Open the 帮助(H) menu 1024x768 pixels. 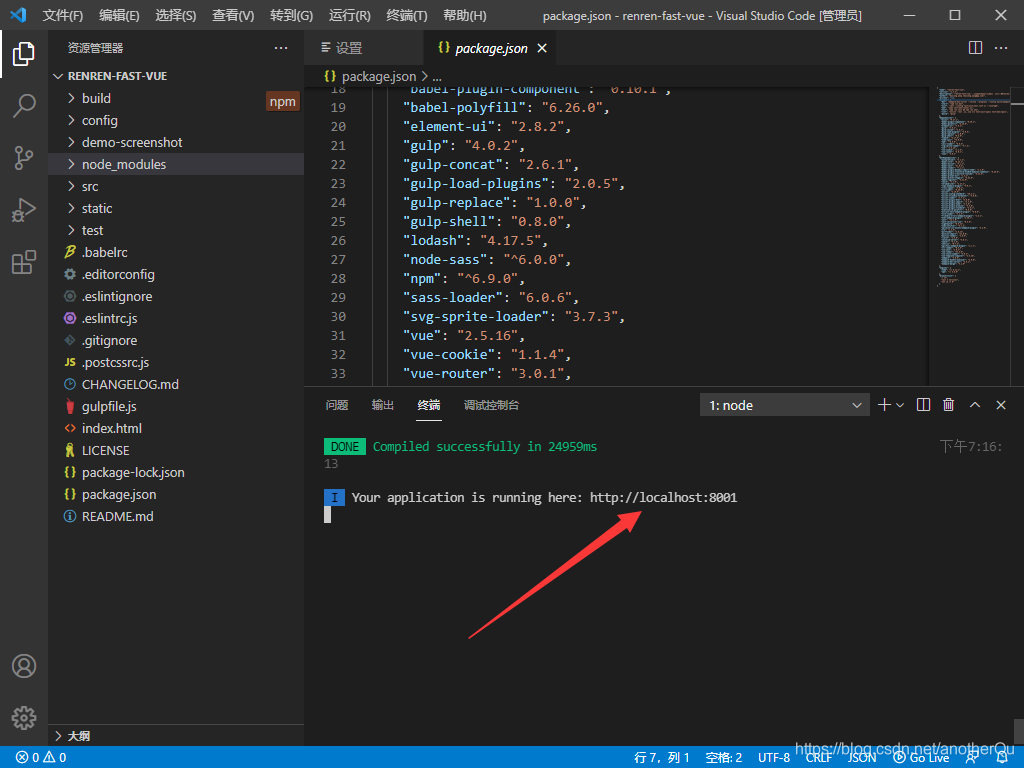coord(464,15)
